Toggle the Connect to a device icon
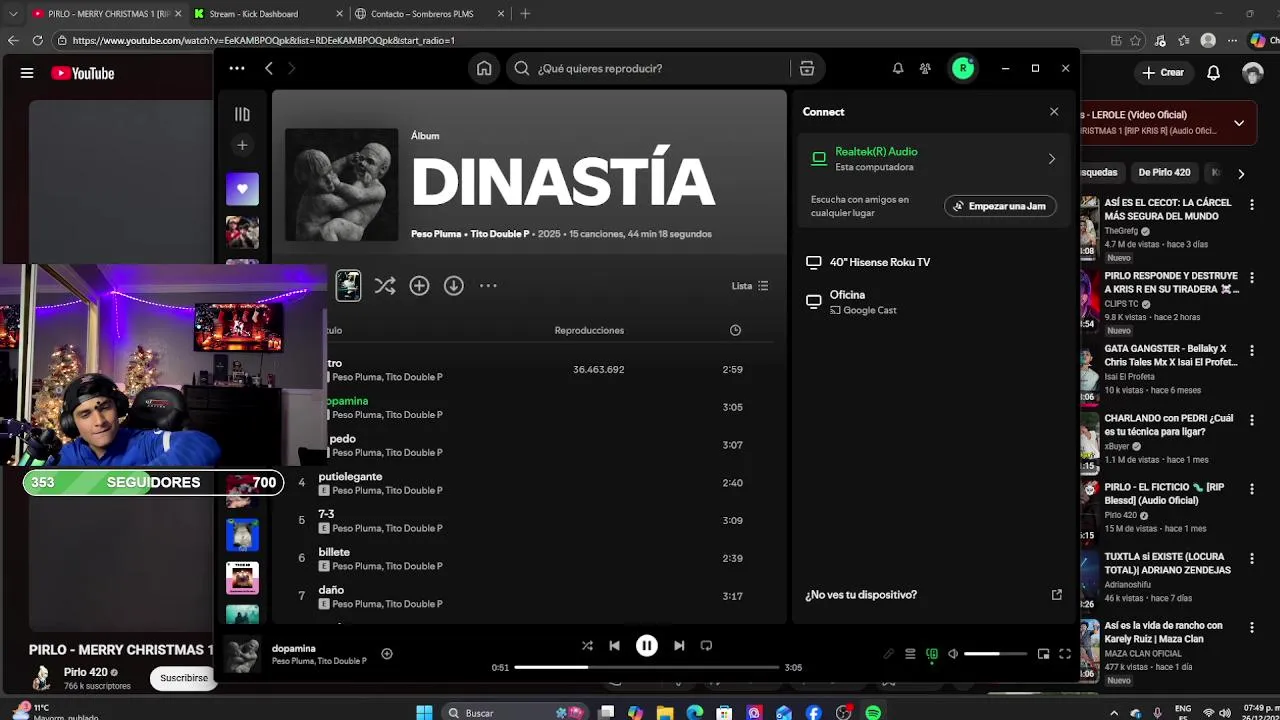This screenshot has height=720, width=1280. pos(932,654)
